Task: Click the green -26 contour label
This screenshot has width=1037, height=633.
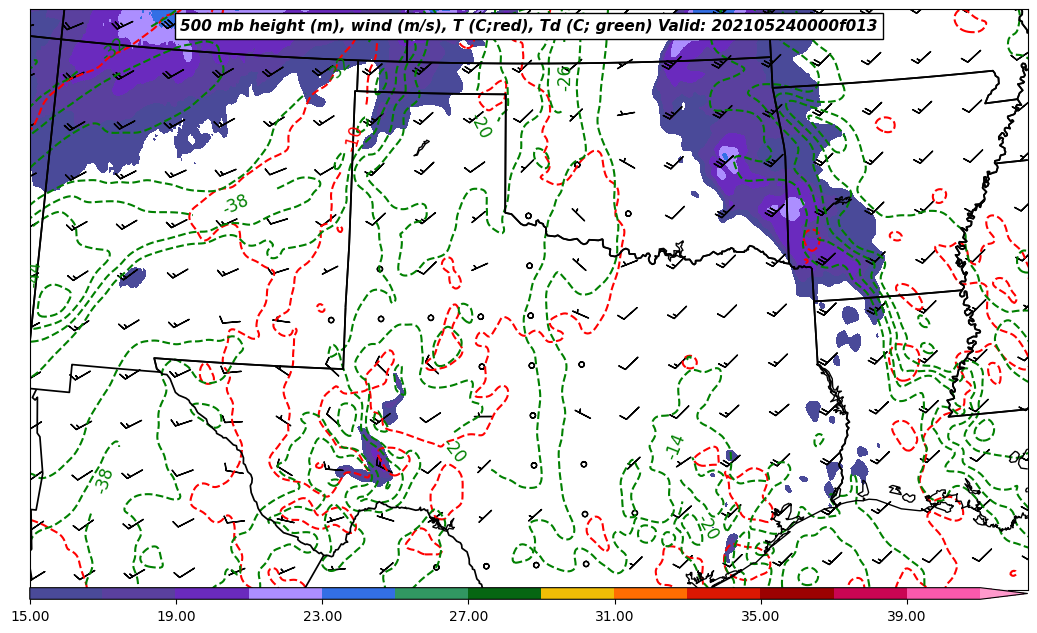Action: (x=564, y=76)
